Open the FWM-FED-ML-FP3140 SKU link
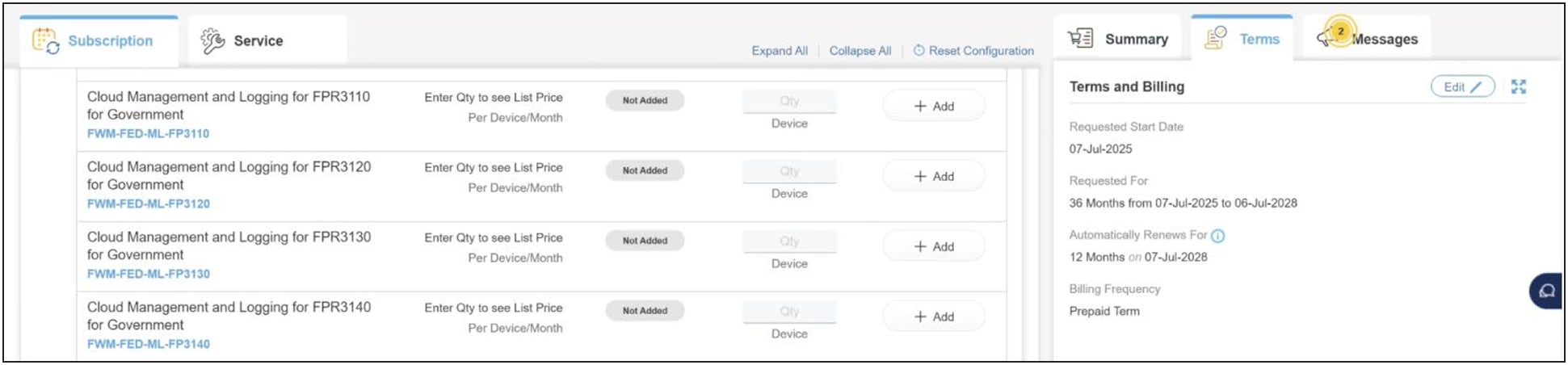This screenshot has height=365, width=1568. click(149, 345)
